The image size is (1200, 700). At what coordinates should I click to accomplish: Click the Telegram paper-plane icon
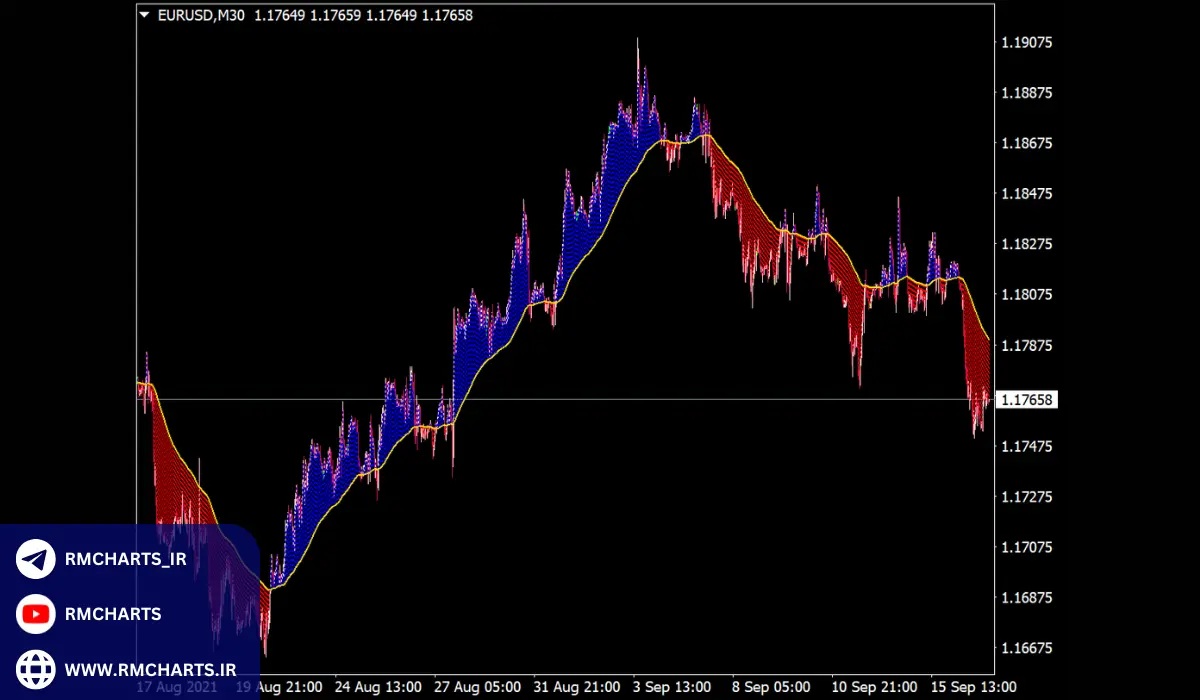point(36,559)
